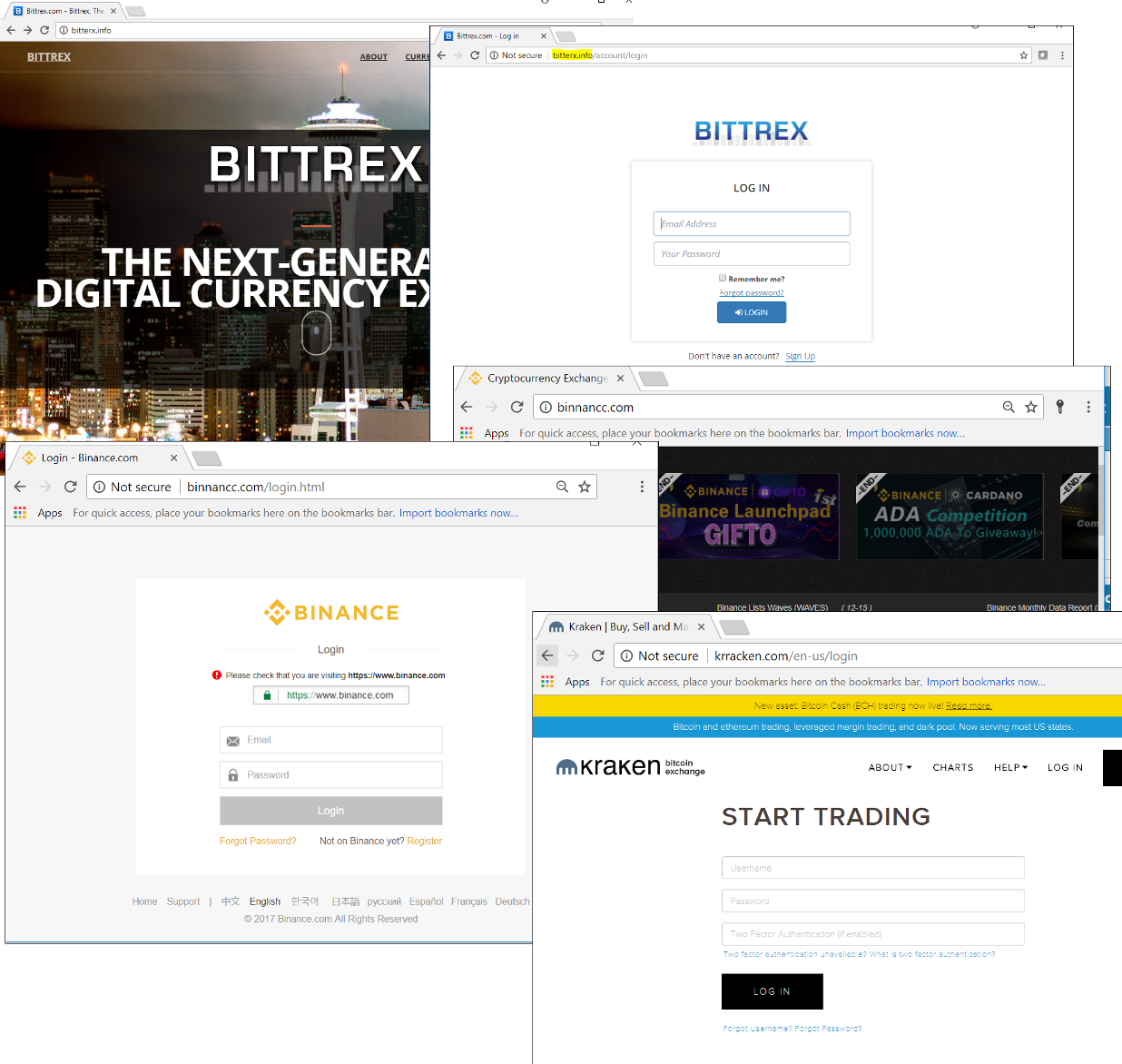Click the Binance 'Forgot Password?' link
This screenshot has height=1064, width=1122.
click(x=258, y=841)
